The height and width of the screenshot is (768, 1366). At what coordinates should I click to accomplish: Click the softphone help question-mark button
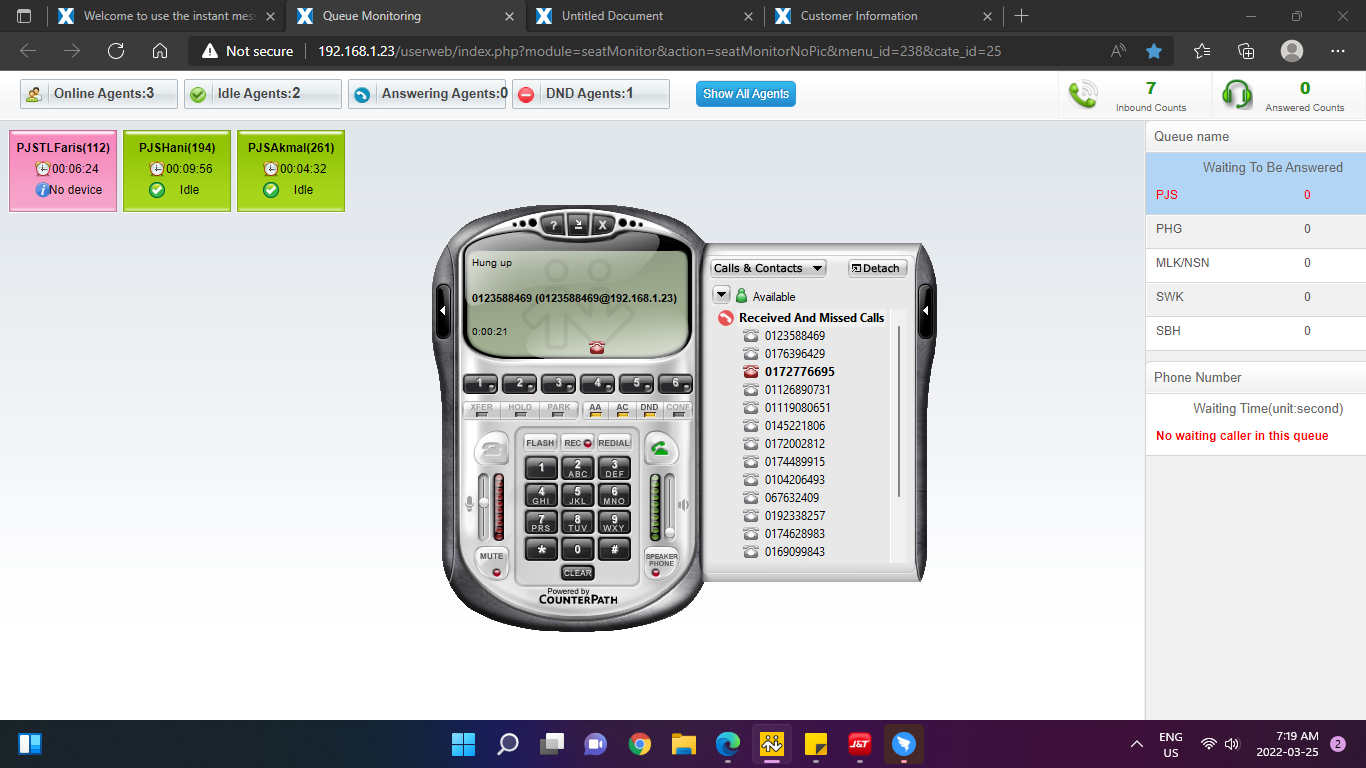[554, 225]
